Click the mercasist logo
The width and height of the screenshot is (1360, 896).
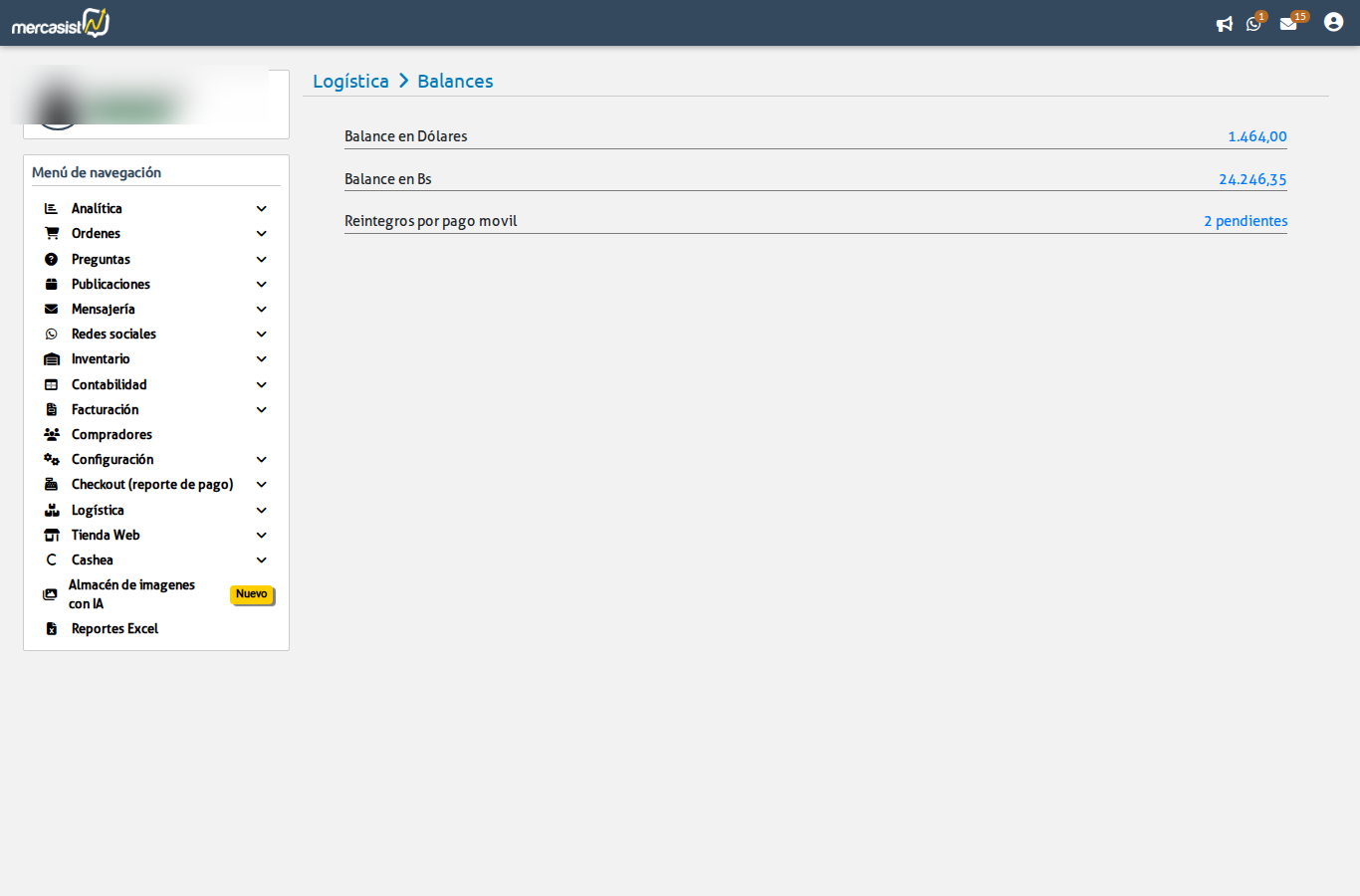(x=61, y=23)
